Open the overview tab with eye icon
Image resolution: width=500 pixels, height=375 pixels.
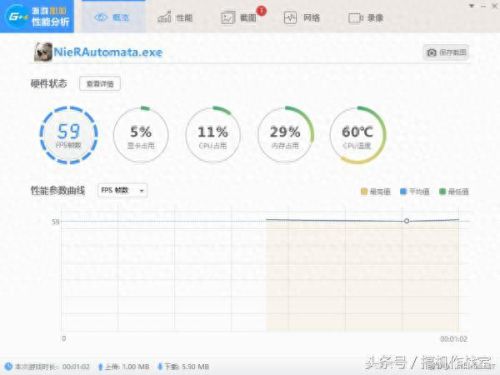coord(113,17)
